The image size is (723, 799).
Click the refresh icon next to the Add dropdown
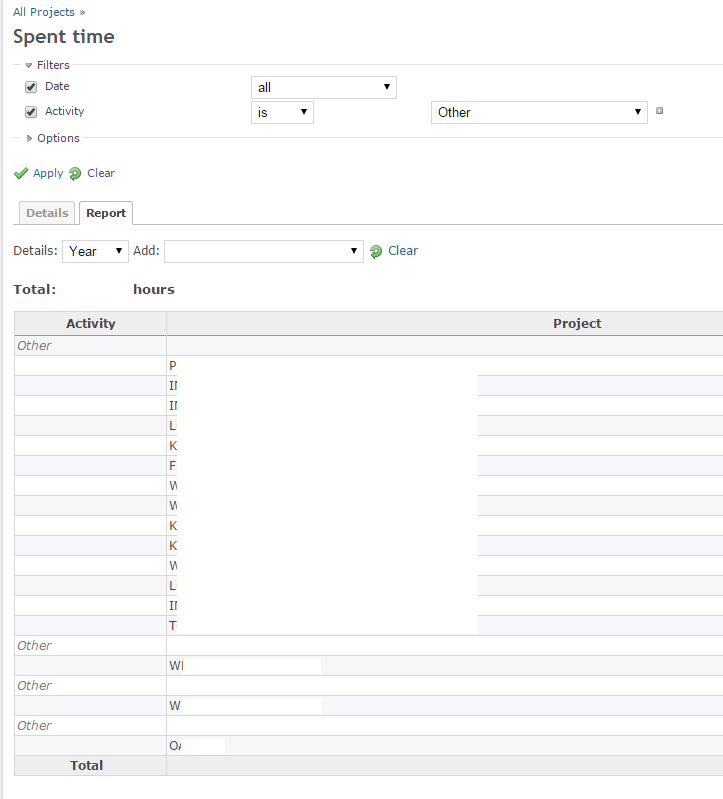coord(376,252)
